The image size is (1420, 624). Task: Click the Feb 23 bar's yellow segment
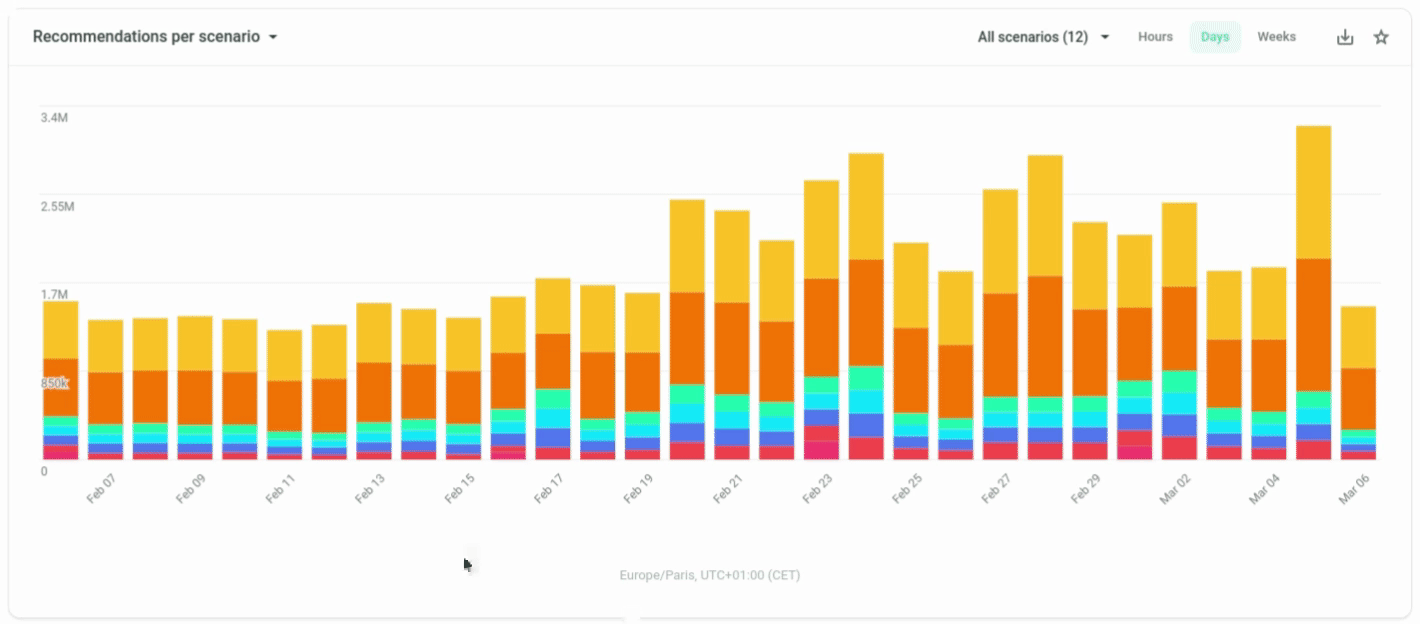[821, 229]
